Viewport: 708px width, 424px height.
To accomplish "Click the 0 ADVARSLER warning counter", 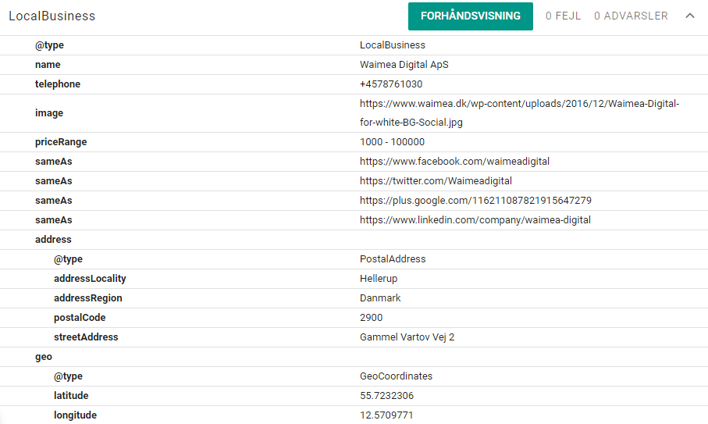I will [630, 16].
